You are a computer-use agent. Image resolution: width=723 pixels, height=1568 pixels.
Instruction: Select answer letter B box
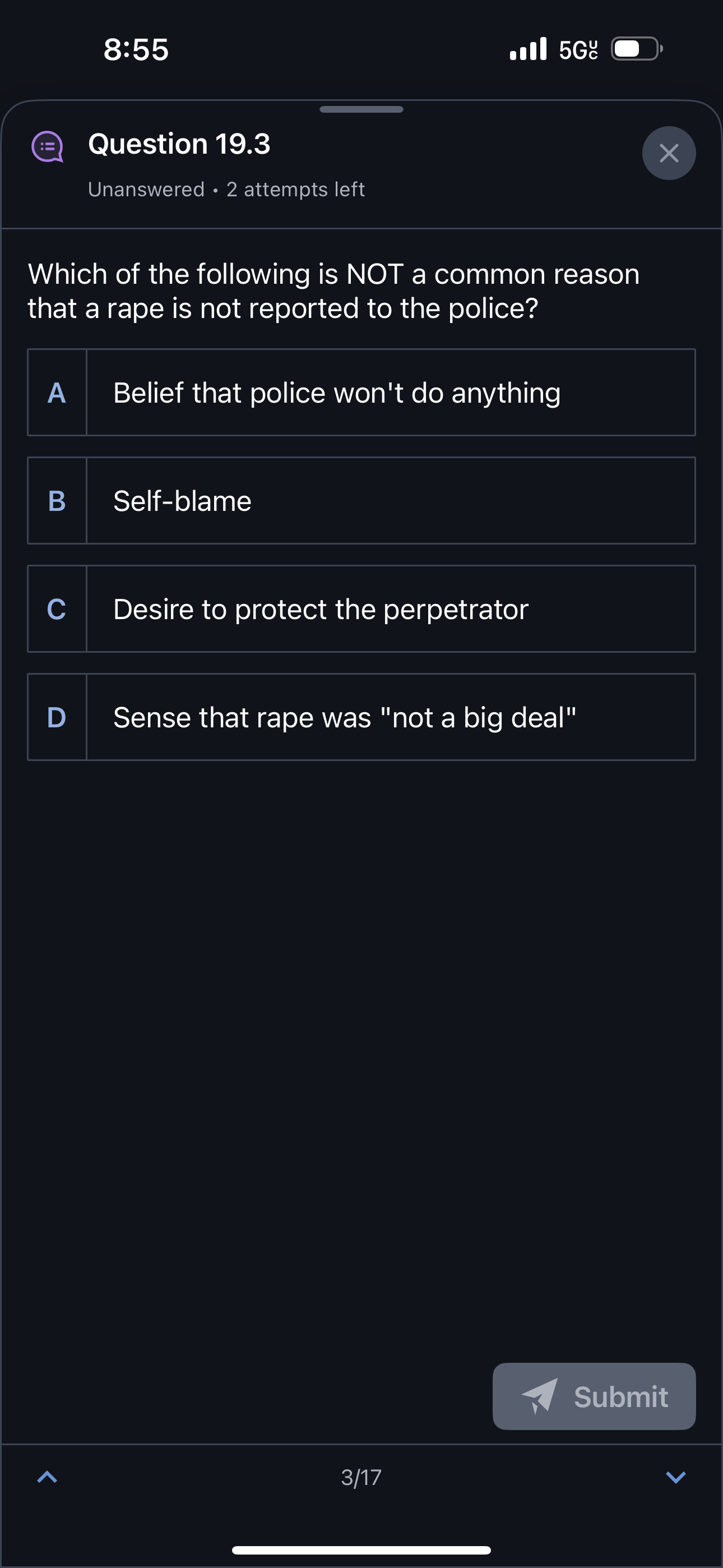pos(57,500)
